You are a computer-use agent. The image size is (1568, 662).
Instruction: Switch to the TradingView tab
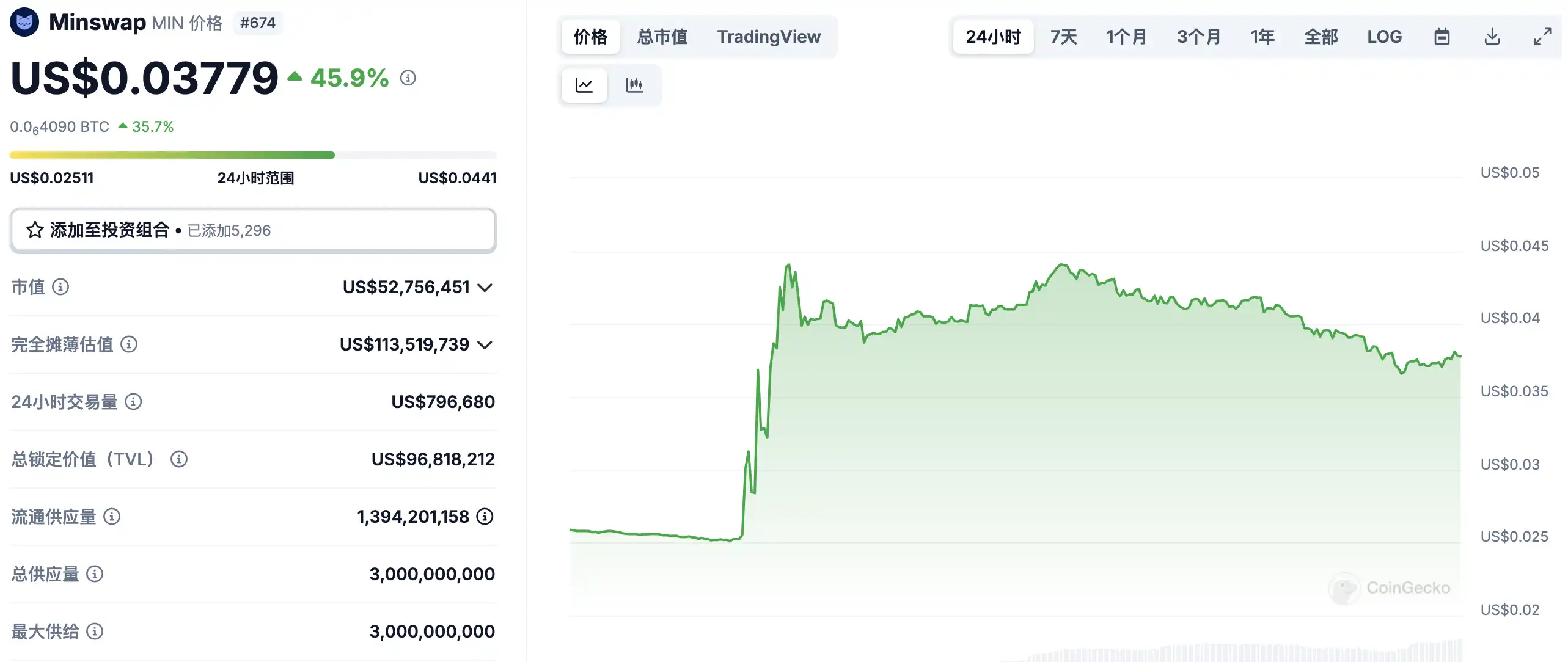coord(769,37)
